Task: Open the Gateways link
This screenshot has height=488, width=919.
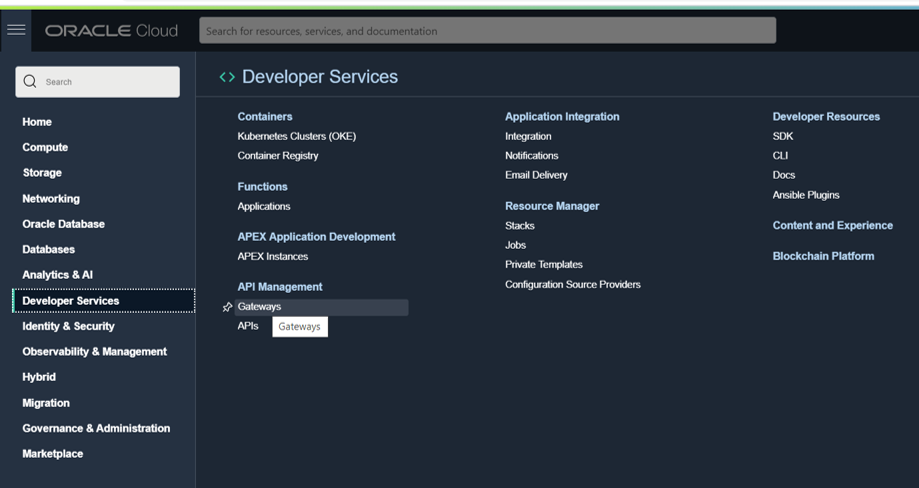Action: point(322,307)
